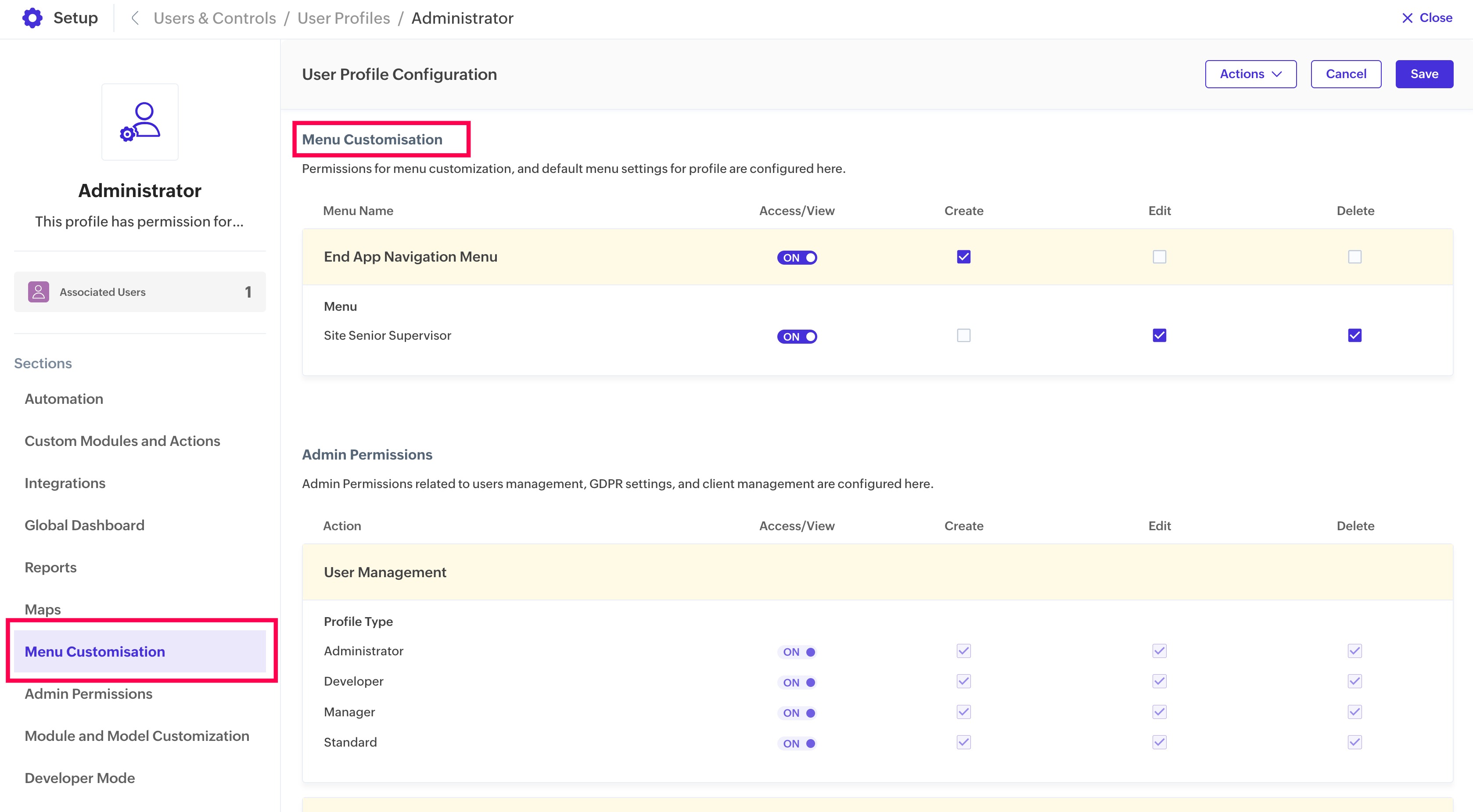1473x812 pixels.
Task: Toggle the Developer profile type access switch
Action: 797,682
